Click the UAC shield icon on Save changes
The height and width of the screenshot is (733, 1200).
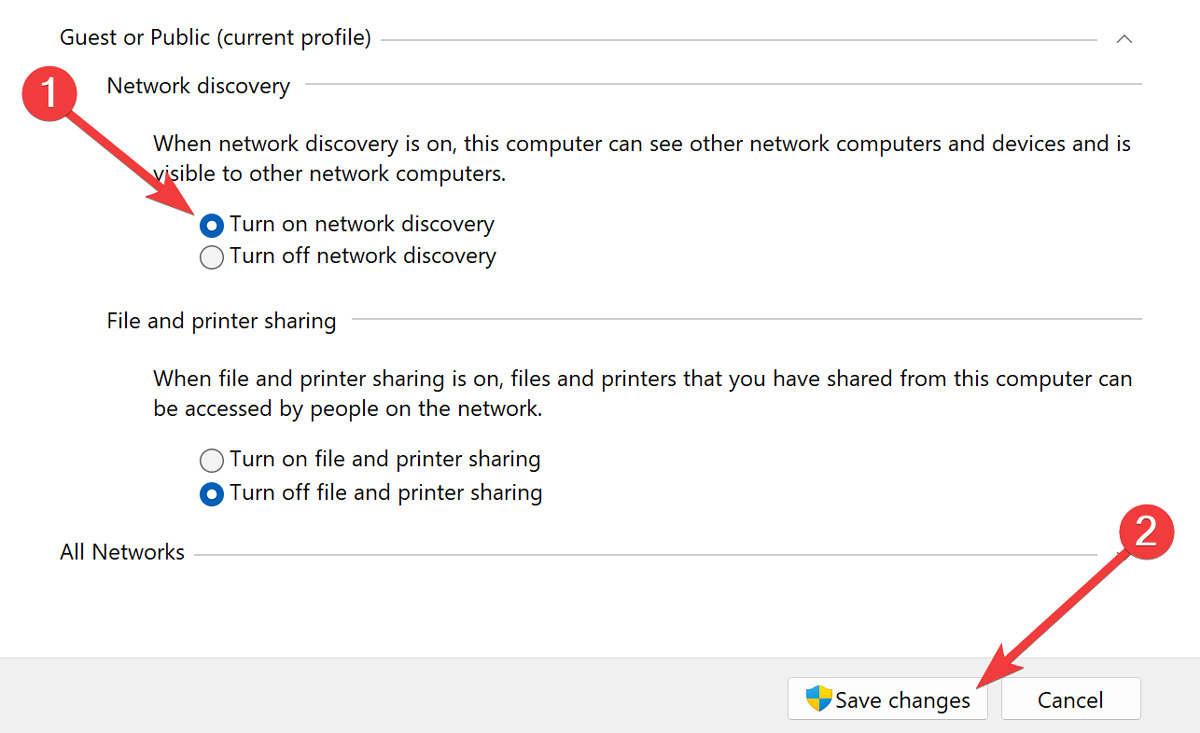pos(820,699)
